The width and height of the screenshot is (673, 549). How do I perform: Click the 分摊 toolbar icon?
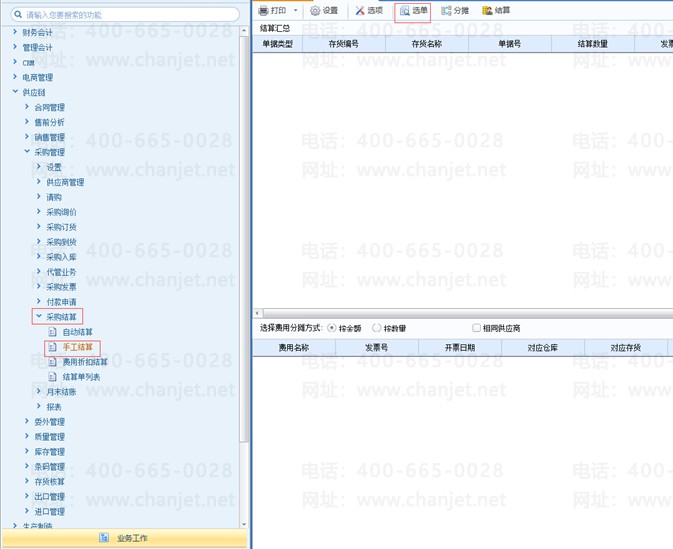[446, 11]
